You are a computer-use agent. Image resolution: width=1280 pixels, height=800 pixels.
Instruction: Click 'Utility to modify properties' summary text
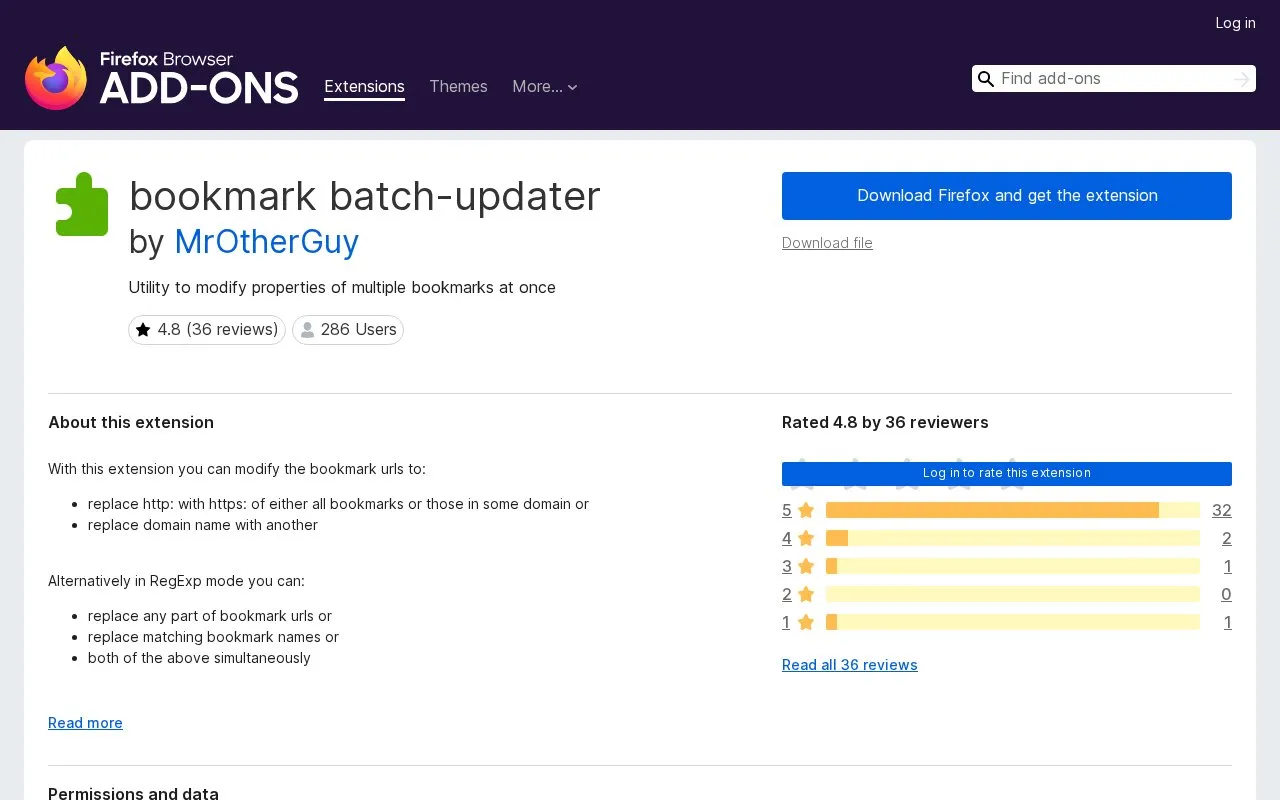[342, 288]
